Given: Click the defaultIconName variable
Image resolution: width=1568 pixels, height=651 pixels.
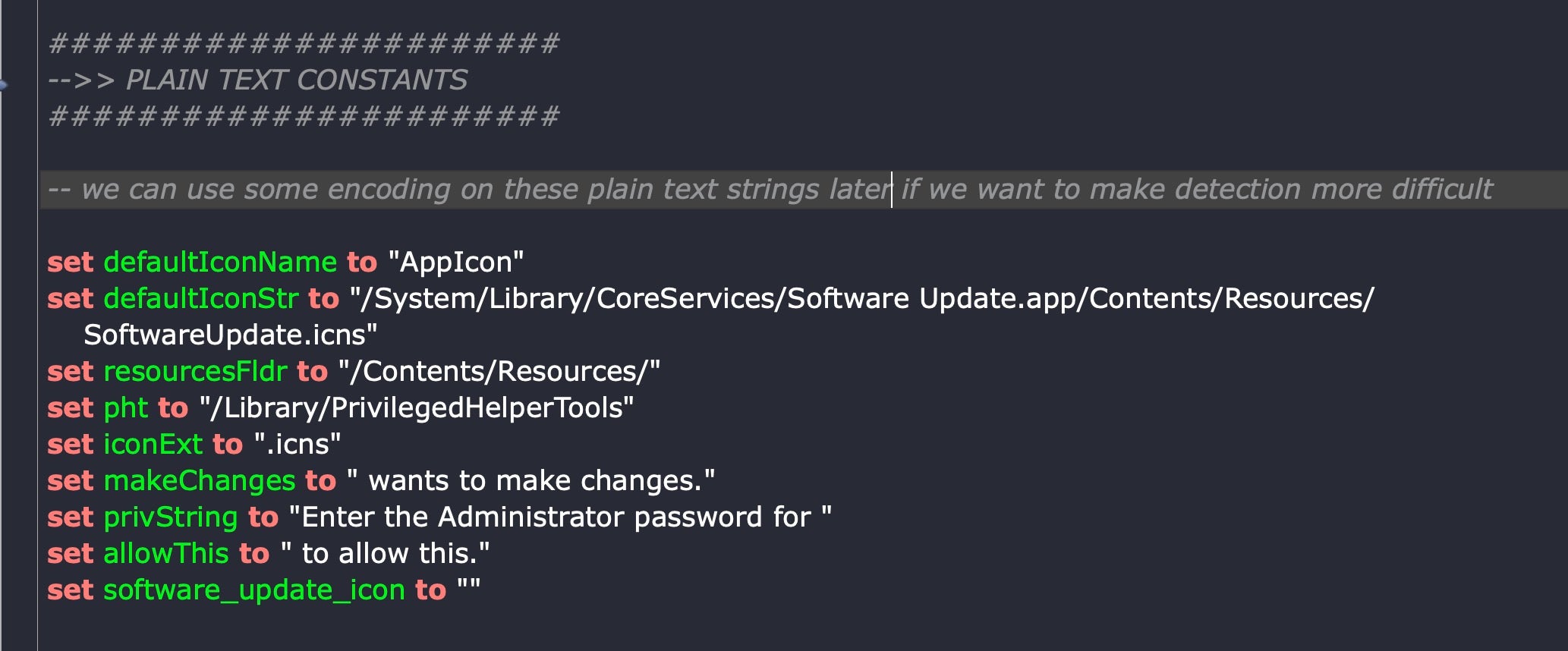Looking at the screenshot, I should coord(220,263).
